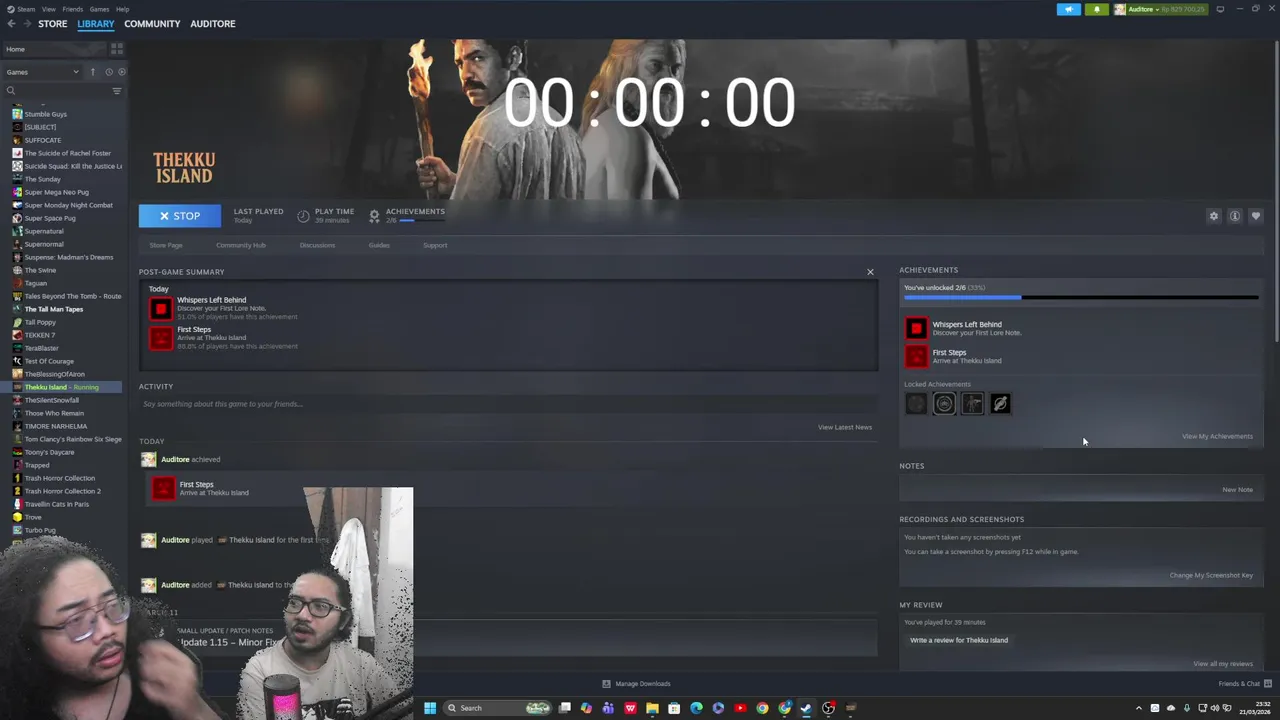1280x720 pixels.
Task: Open the Store Page link
Action: click(166, 245)
